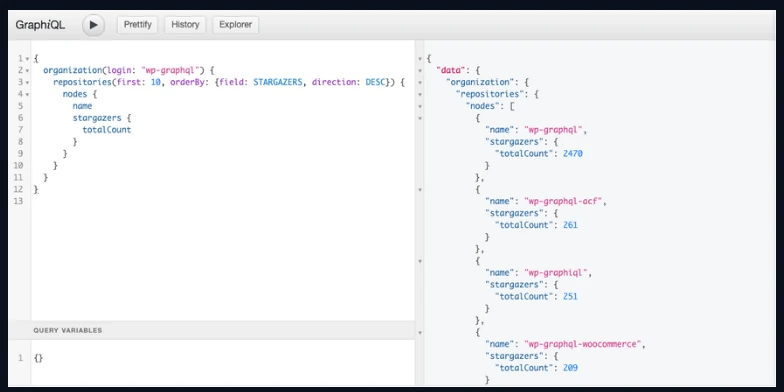
Task: Click the "data" key in the results
Action: click(x=450, y=70)
